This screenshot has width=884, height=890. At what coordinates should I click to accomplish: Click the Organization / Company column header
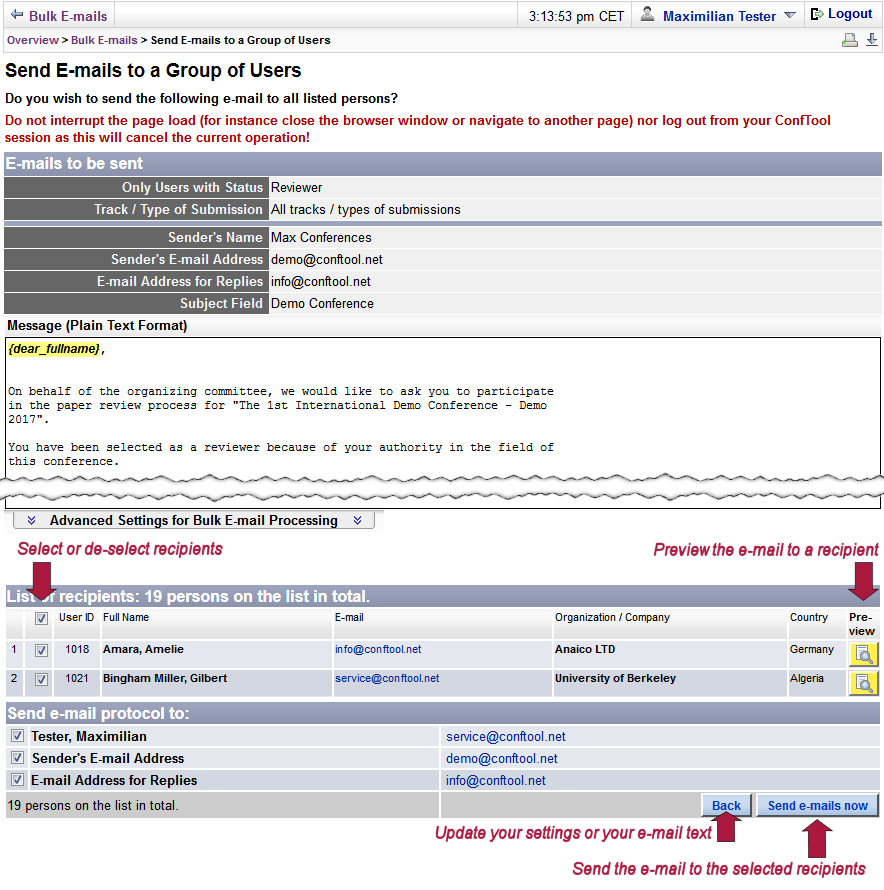(x=613, y=618)
